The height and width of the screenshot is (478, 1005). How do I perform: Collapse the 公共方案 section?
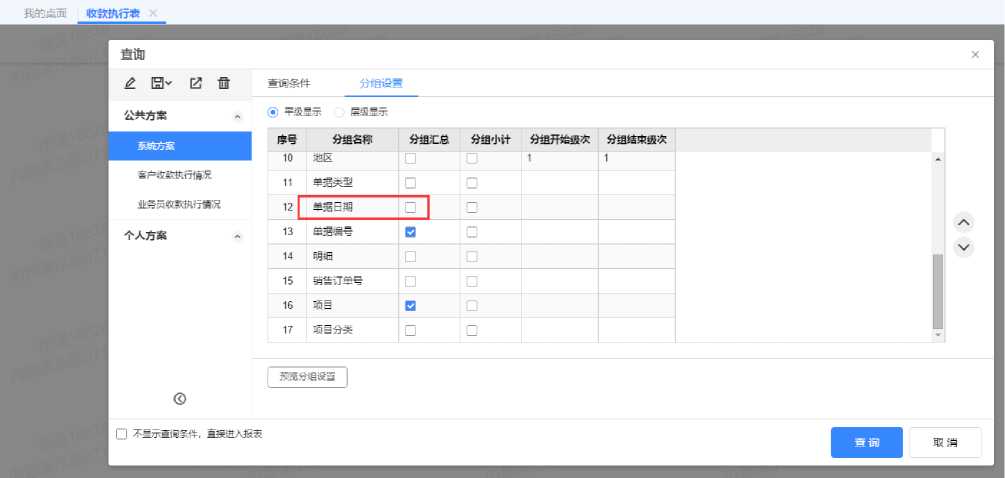[237, 117]
